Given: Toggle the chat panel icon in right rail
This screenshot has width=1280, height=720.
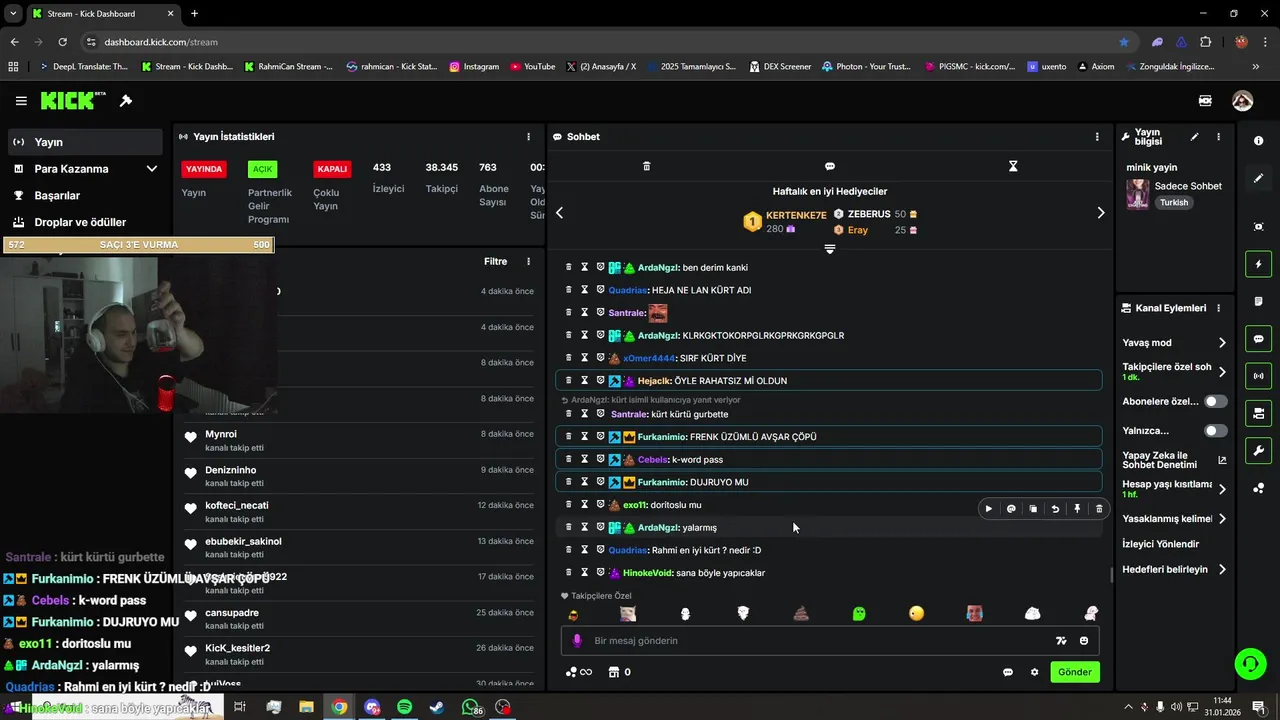Looking at the screenshot, I should (x=1258, y=339).
